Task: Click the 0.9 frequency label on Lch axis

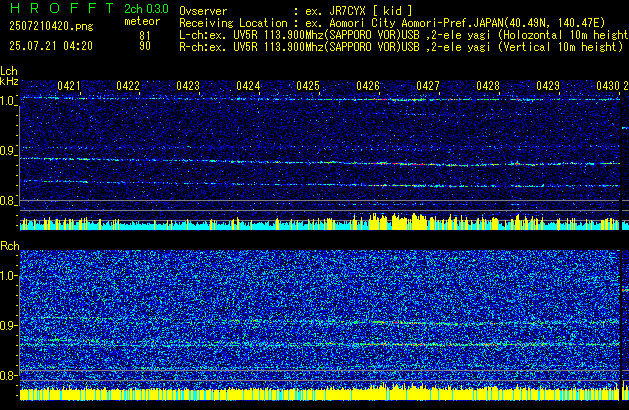Action: (8, 151)
